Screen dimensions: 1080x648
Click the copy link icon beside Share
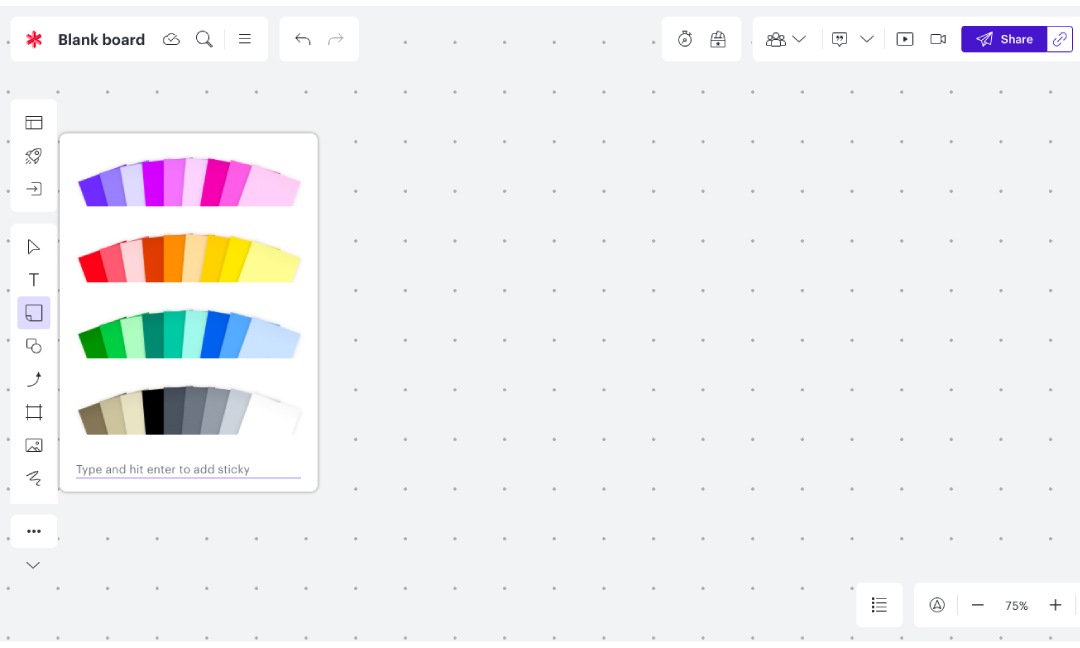tap(1059, 39)
